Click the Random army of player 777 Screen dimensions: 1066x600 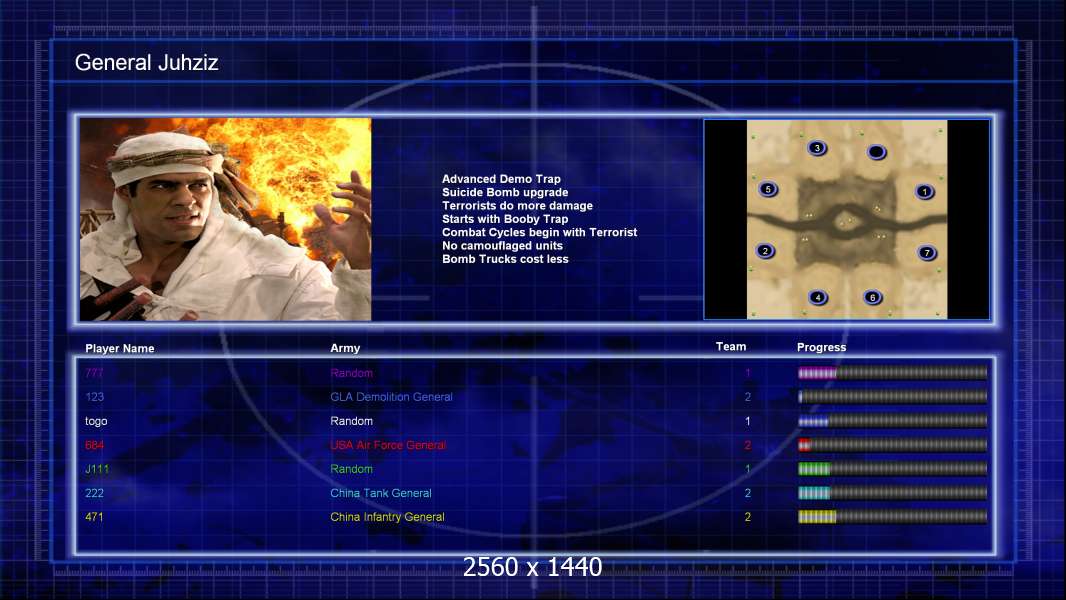[x=351, y=373]
